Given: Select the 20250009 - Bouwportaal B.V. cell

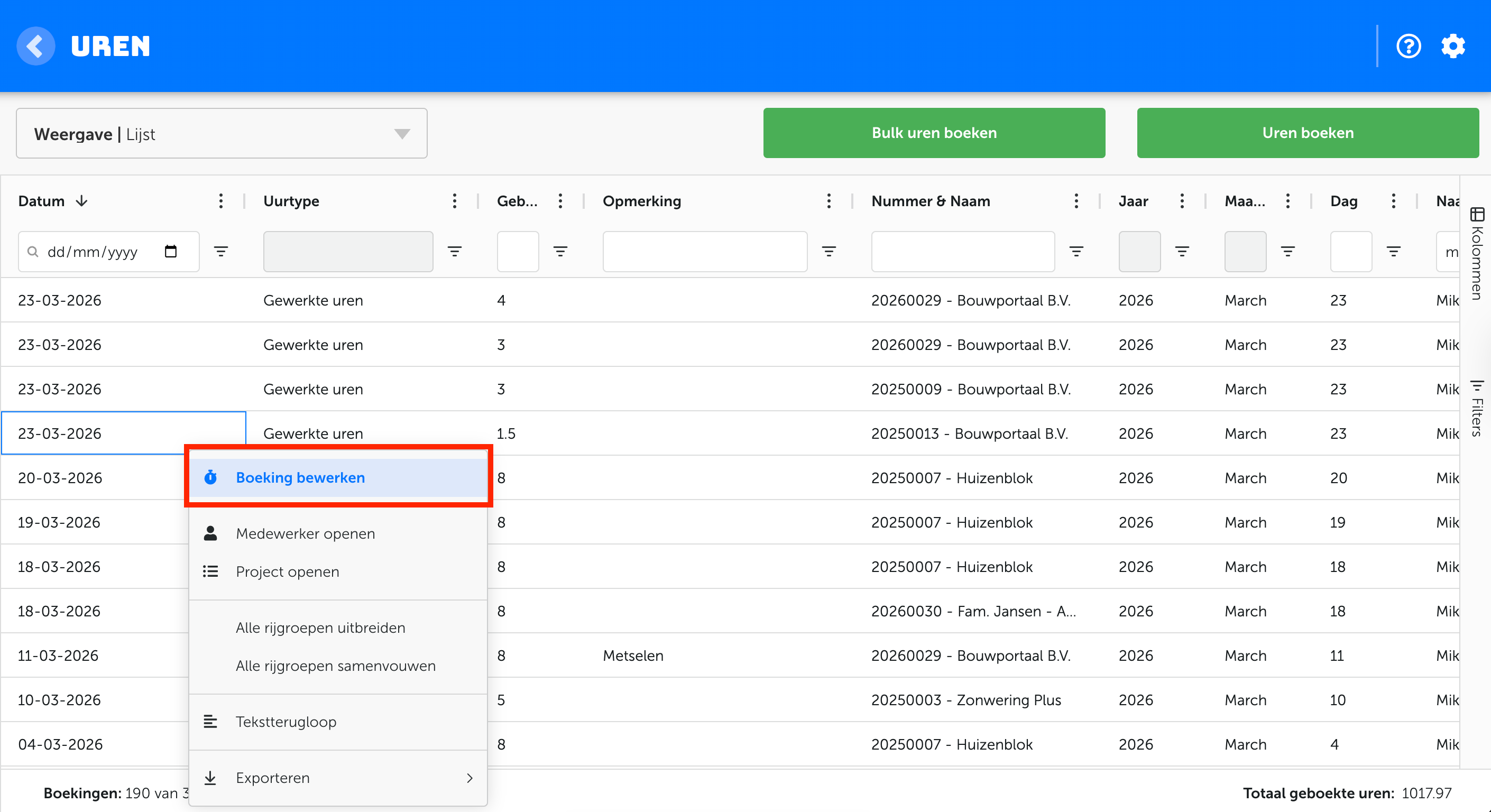Looking at the screenshot, I should [977, 389].
